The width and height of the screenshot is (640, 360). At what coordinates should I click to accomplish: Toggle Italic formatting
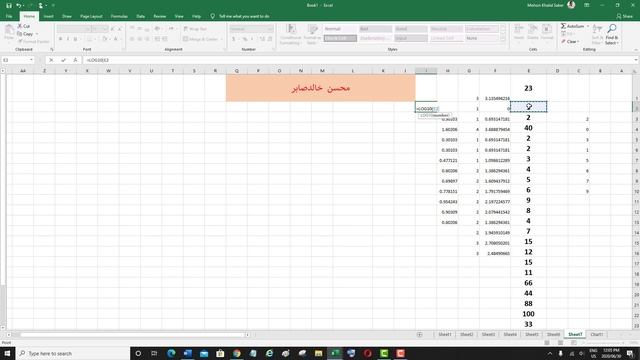coord(68,39)
